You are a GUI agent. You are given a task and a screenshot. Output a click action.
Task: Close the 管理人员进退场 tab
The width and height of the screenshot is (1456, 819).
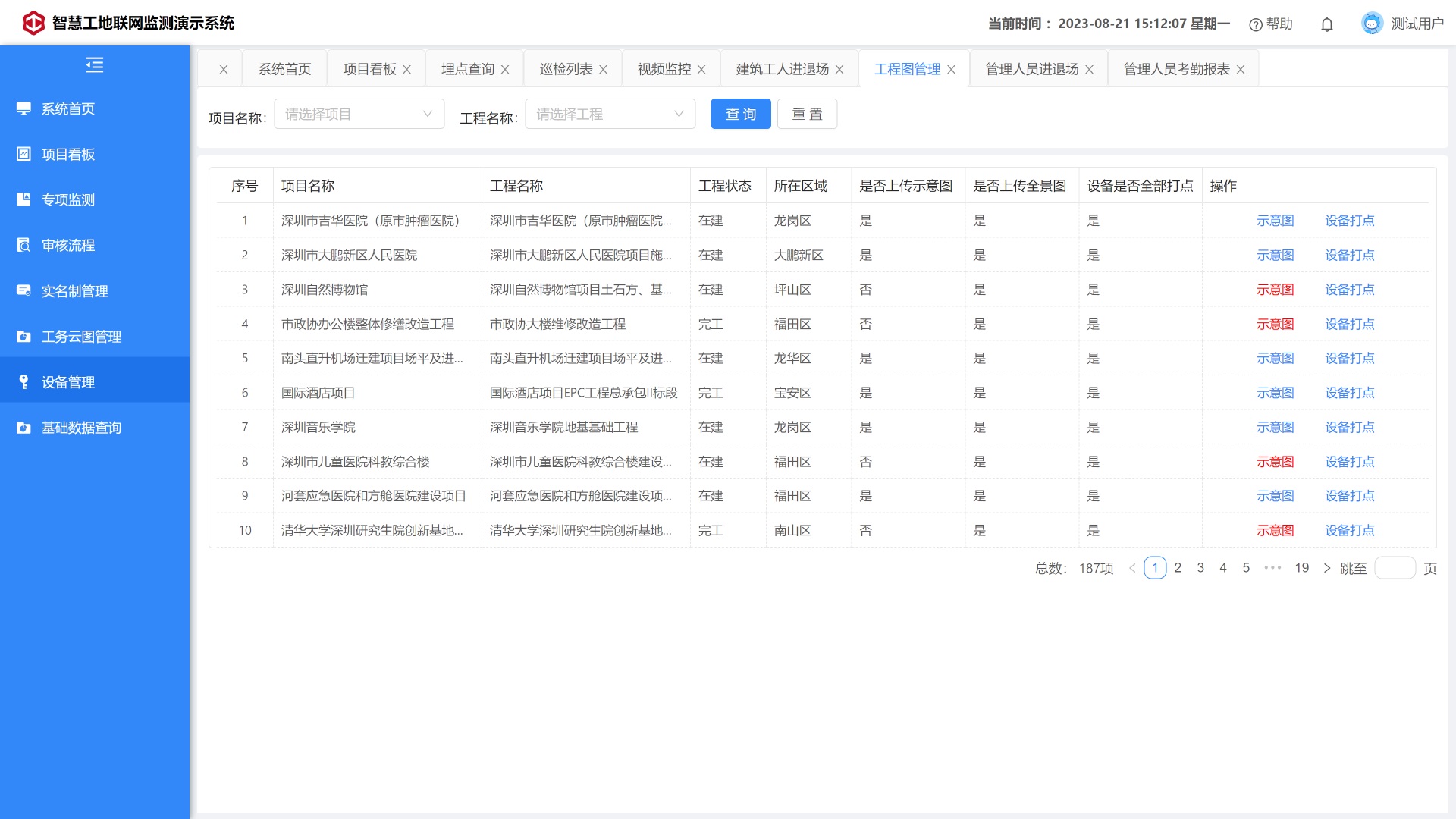pyautogui.click(x=1090, y=69)
